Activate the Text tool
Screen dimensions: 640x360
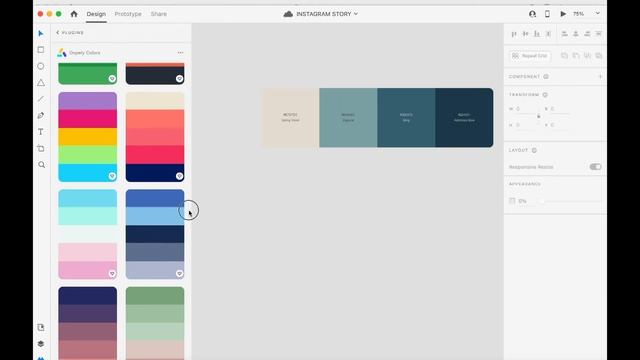(41, 132)
